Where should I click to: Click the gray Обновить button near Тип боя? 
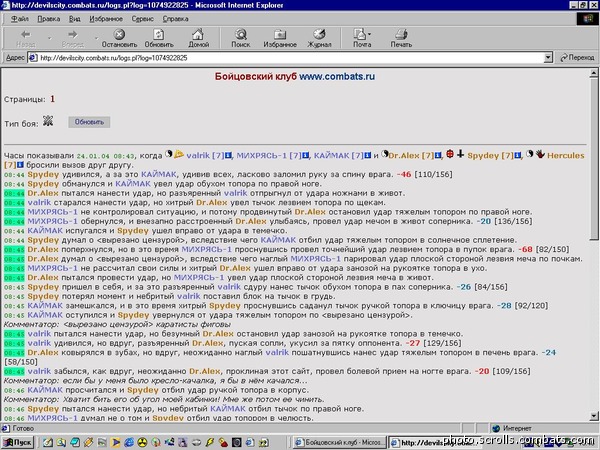(89, 122)
